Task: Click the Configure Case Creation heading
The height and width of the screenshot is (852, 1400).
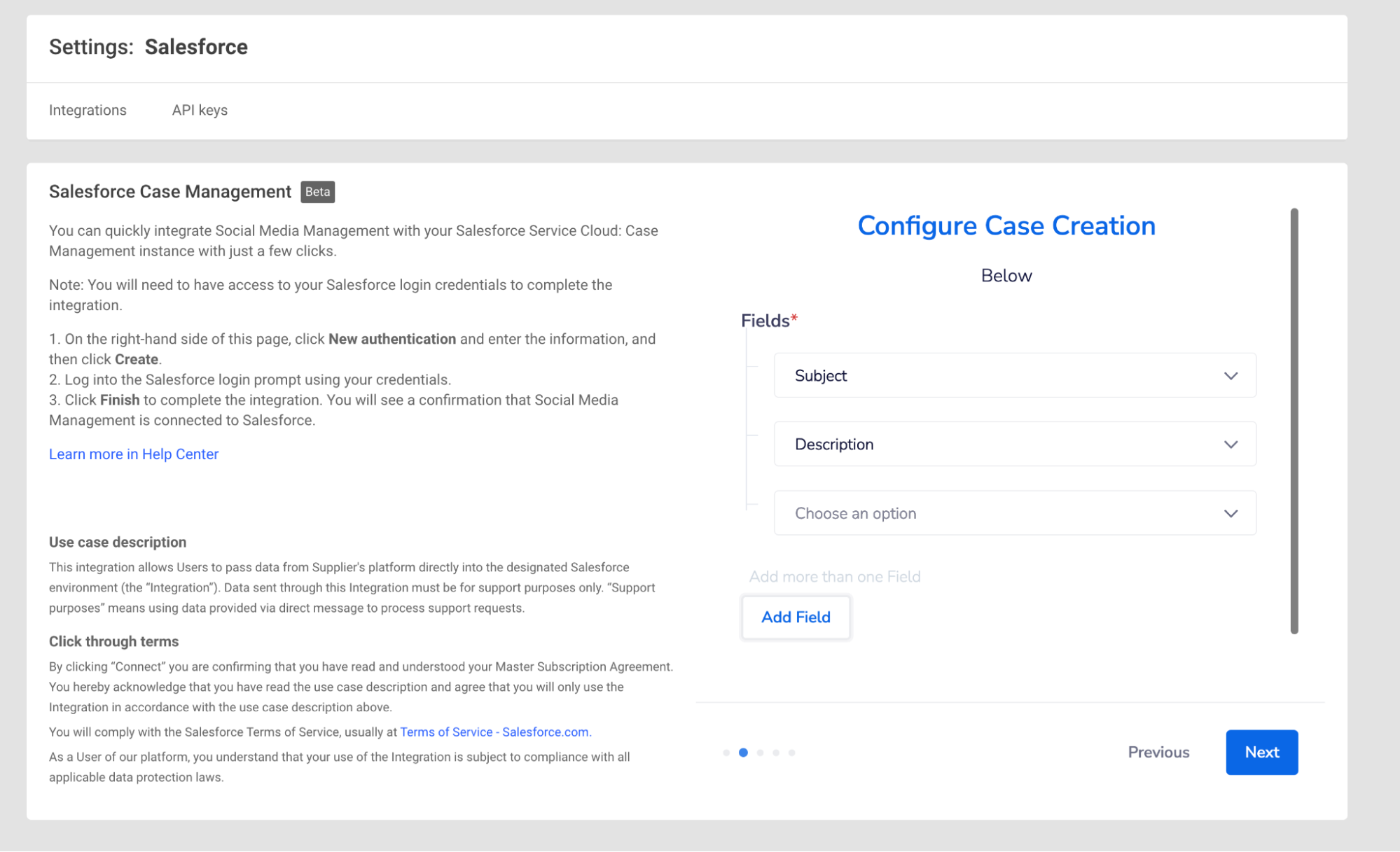Action: [x=1006, y=225]
